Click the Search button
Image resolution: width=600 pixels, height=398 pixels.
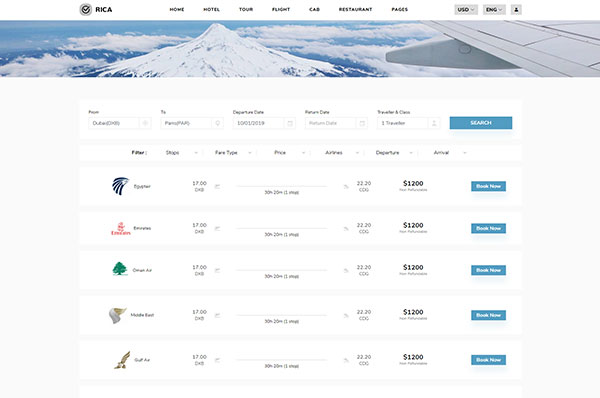click(481, 123)
